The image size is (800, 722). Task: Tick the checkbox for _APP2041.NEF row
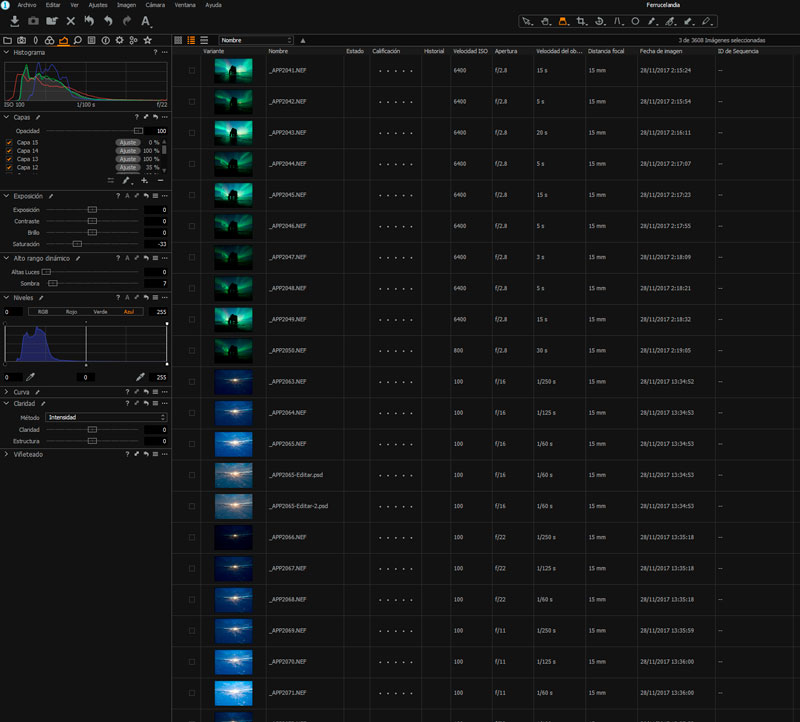pos(191,71)
